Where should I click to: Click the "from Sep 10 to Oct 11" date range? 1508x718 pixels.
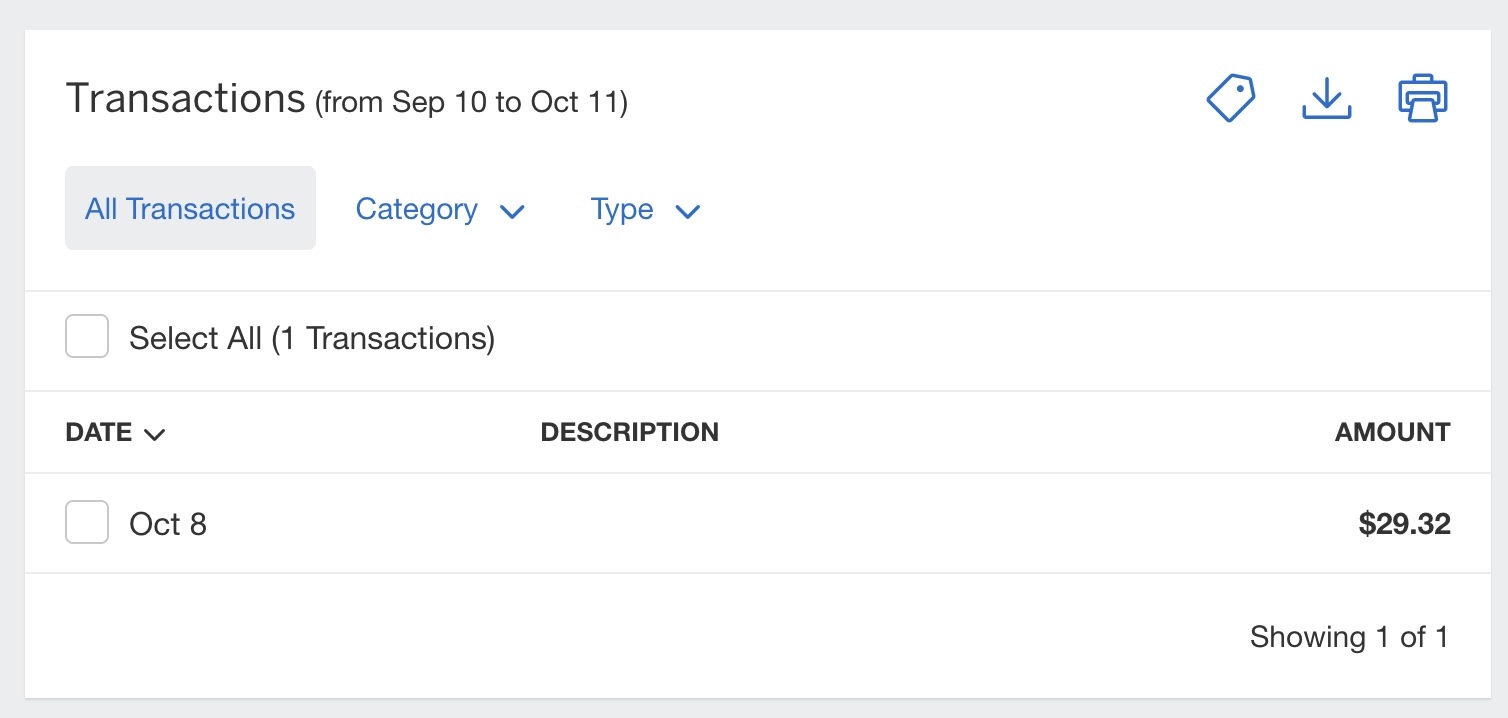tap(471, 102)
